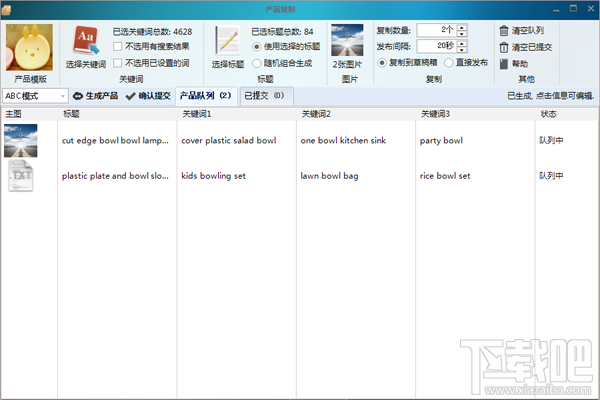Select 直接发布 radio option
600x400 pixels.
point(449,62)
